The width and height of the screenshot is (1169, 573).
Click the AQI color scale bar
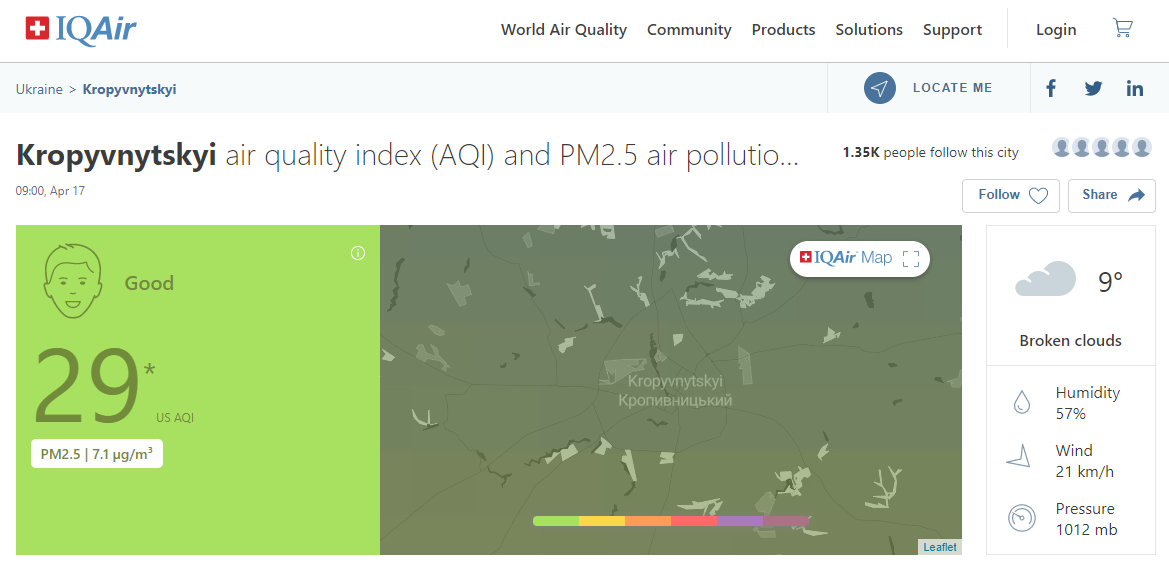(671, 521)
